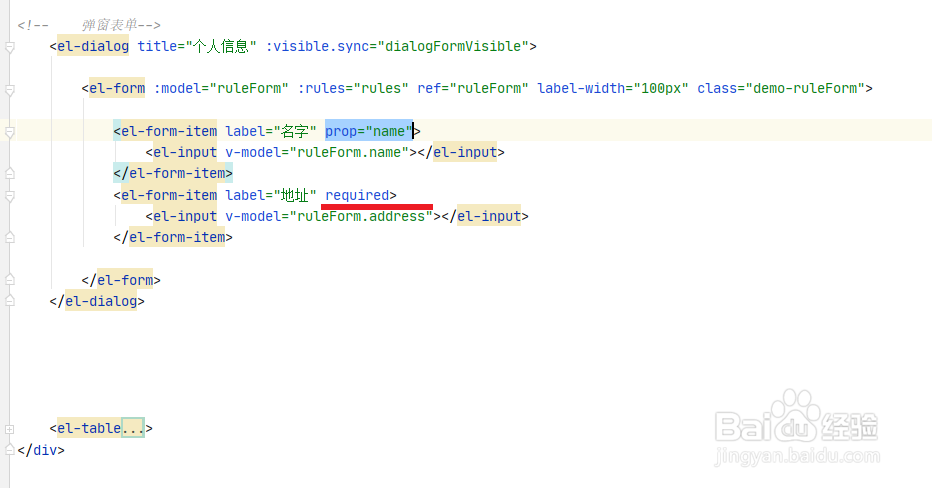The width and height of the screenshot is (932, 488).
Task: Click fold-end marker after ruleForm.address input line
Action: coord(10,237)
